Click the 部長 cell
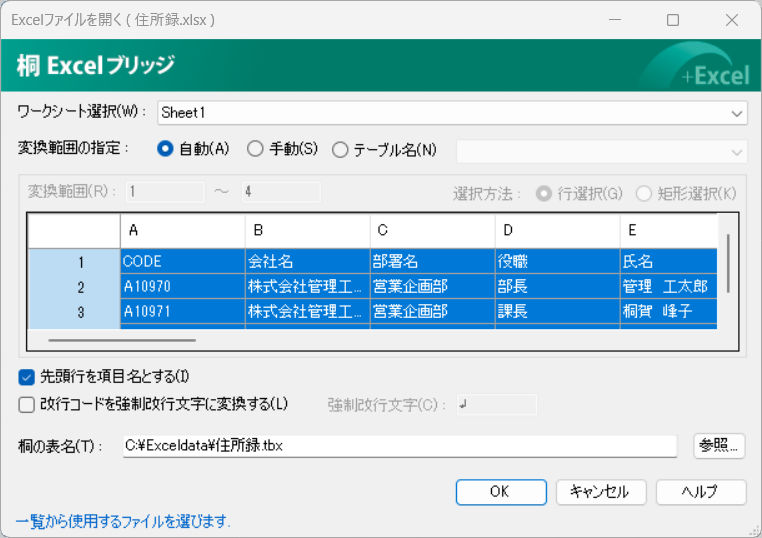 tap(557, 286)
